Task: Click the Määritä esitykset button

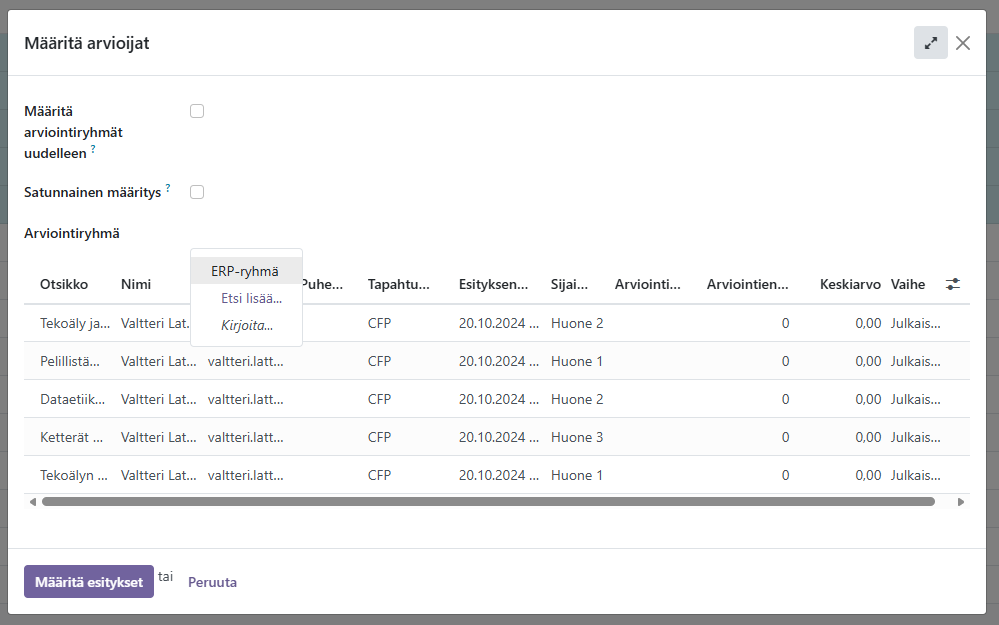Action: [x=89, y=582]
